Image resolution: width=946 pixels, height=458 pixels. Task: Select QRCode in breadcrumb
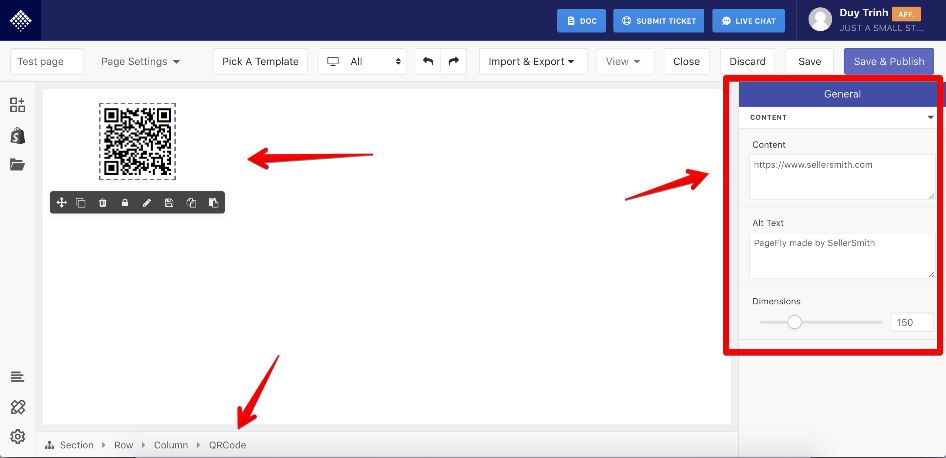(227, 445)
